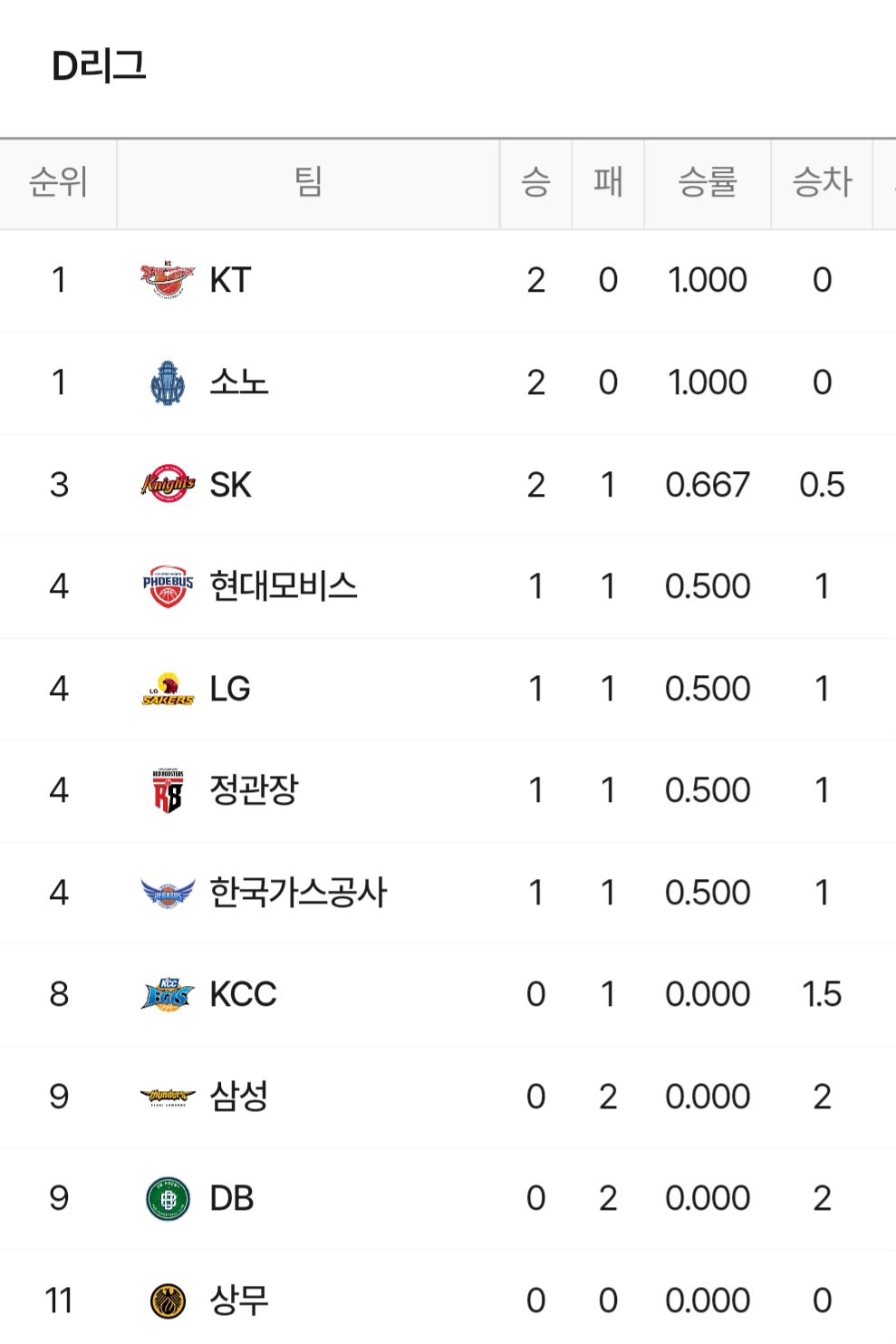Click the 팀 column header
The image size is (896, 1344).
308,182
